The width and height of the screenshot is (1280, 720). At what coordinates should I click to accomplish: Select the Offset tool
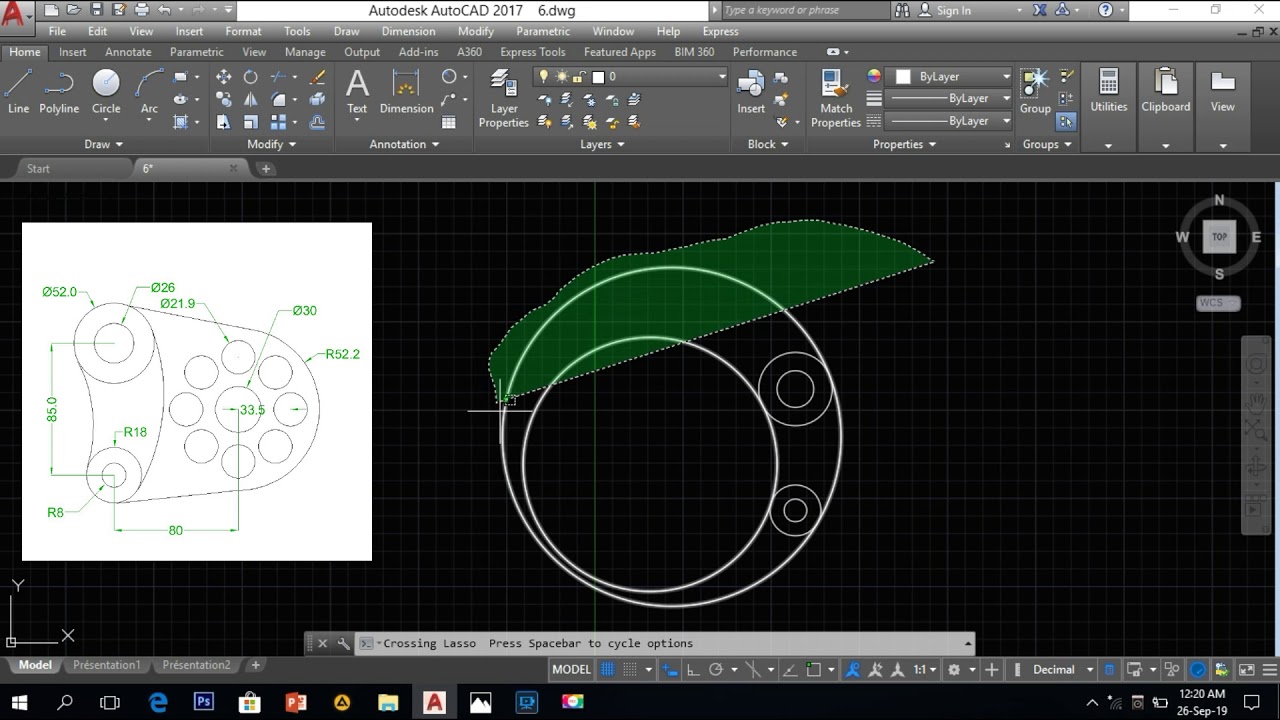[x=317, y=122]
